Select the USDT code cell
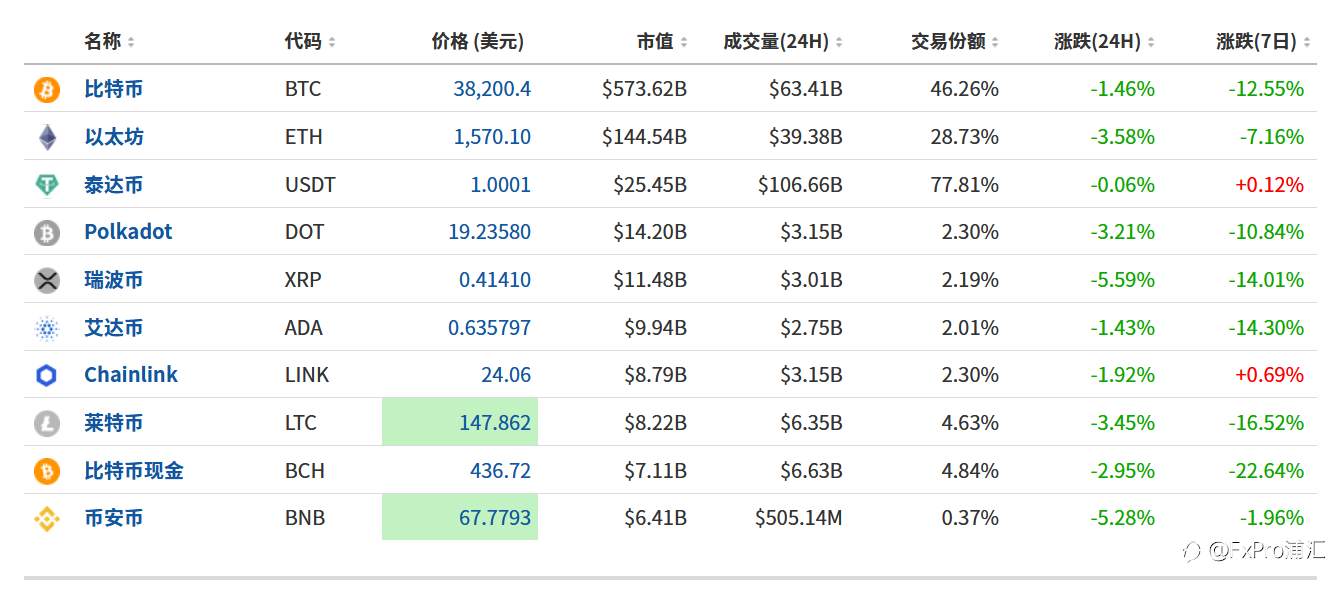 click(x=310, y=185)
